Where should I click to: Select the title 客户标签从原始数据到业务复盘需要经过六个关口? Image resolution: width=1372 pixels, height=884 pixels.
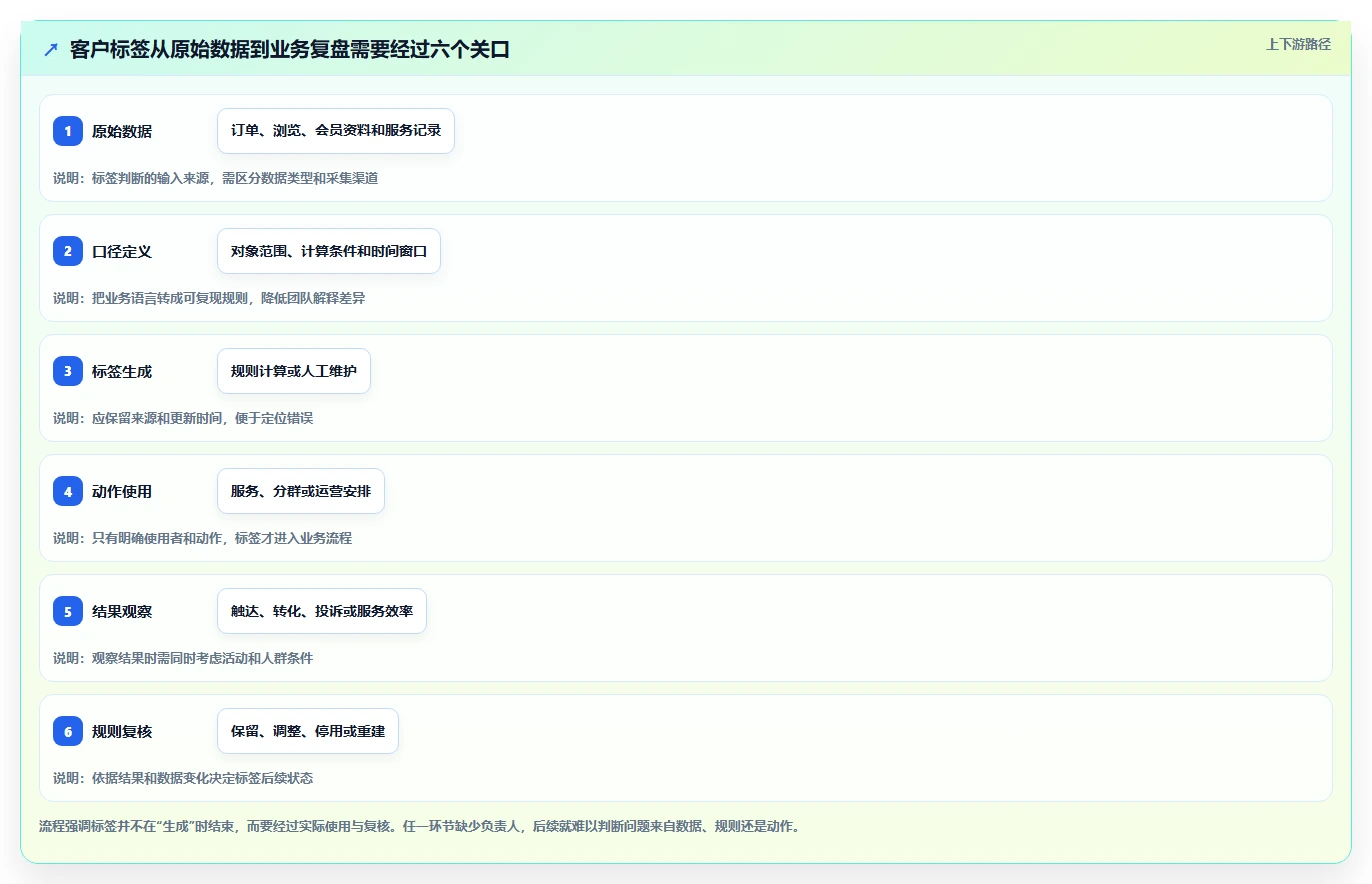pyautogui.click(x=290, y=50)
